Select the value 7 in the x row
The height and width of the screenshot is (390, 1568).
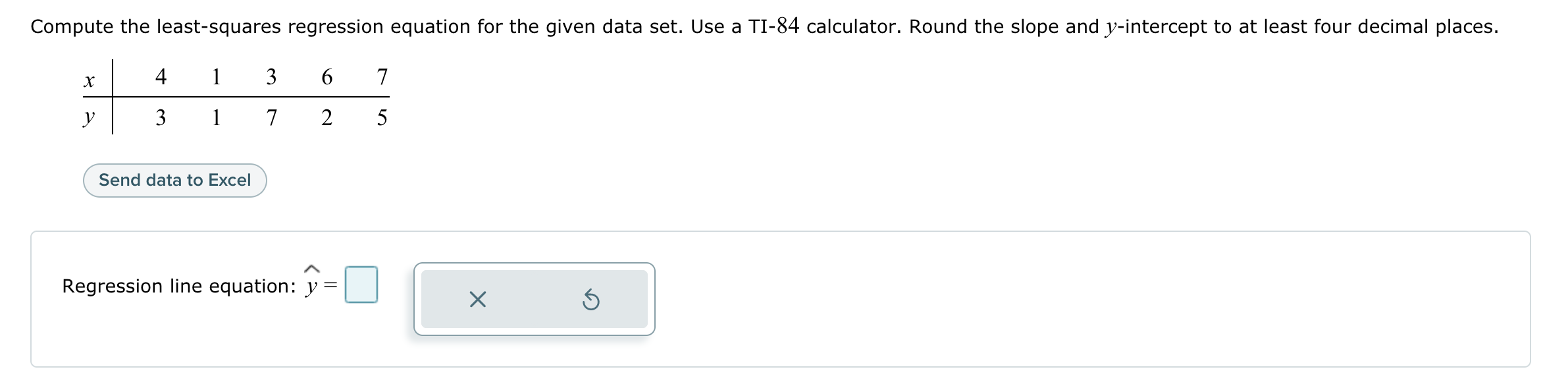tap(382, 76)
